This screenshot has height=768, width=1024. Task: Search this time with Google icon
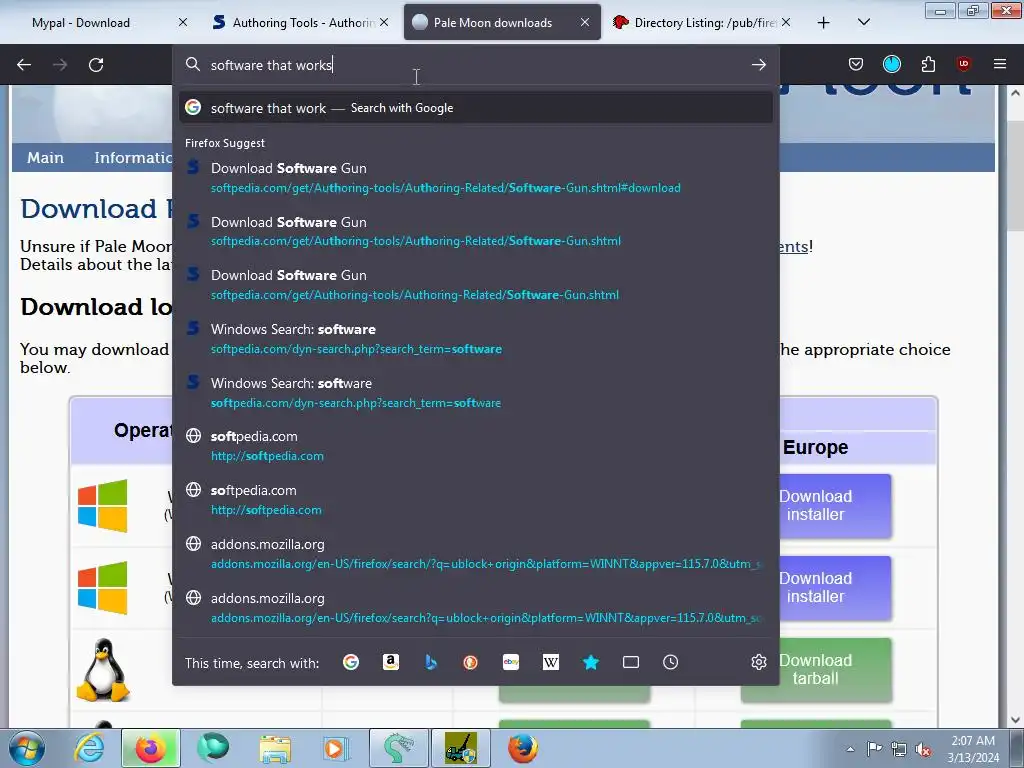pyautogui.click(x=351, y=662)
